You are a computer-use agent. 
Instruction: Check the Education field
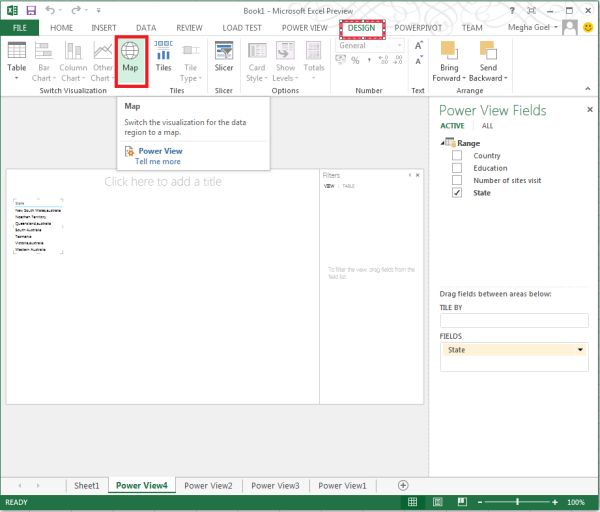(x=457, y=168)
